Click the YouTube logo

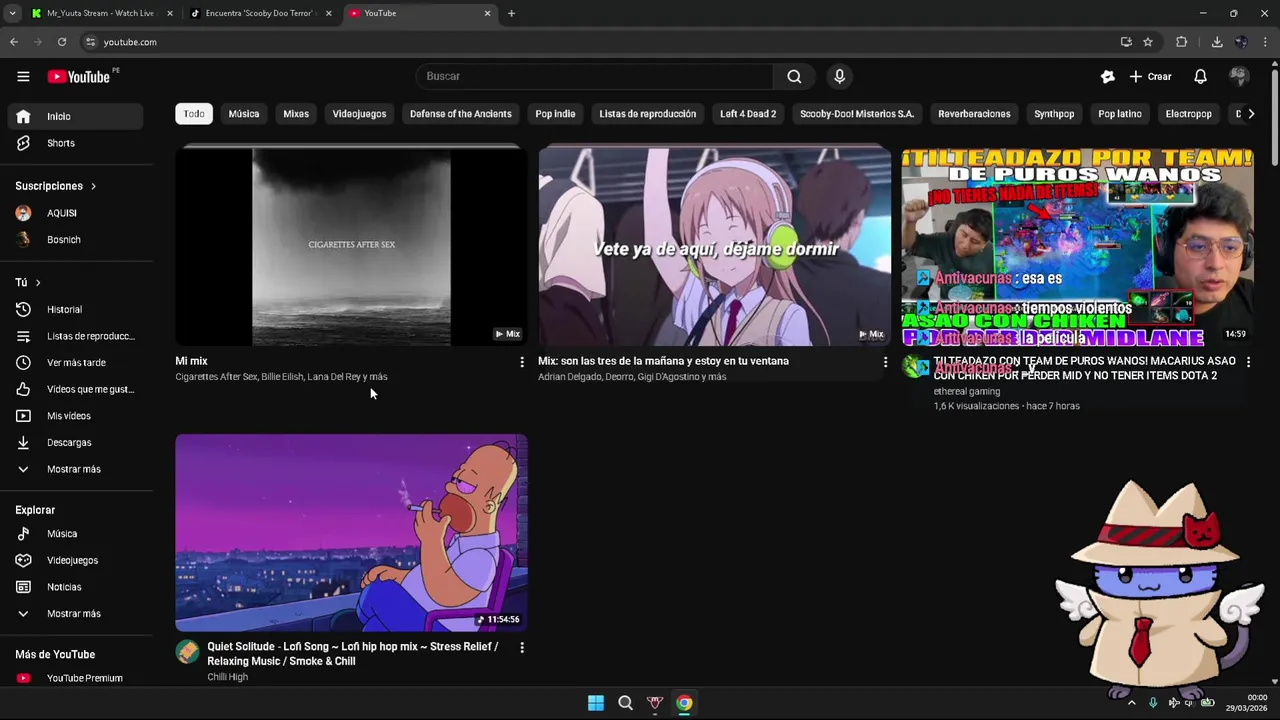(x=80, y=77)
